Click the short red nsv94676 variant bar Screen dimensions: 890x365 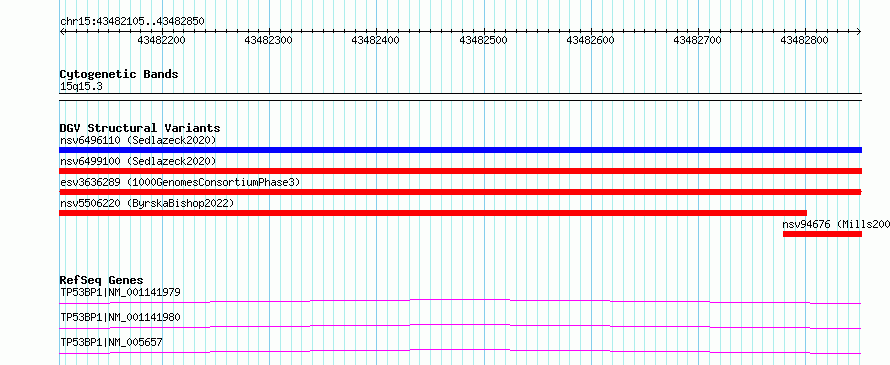822,234
